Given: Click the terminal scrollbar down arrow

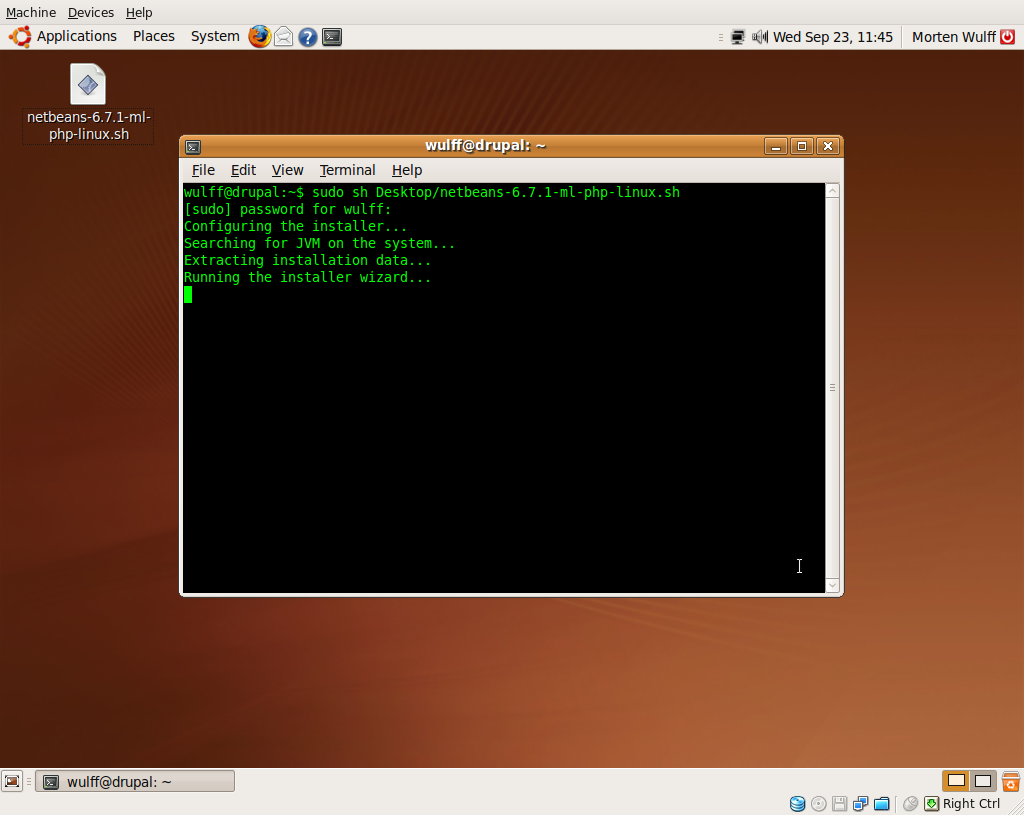Looking at the screenshot, I should 832,585.
